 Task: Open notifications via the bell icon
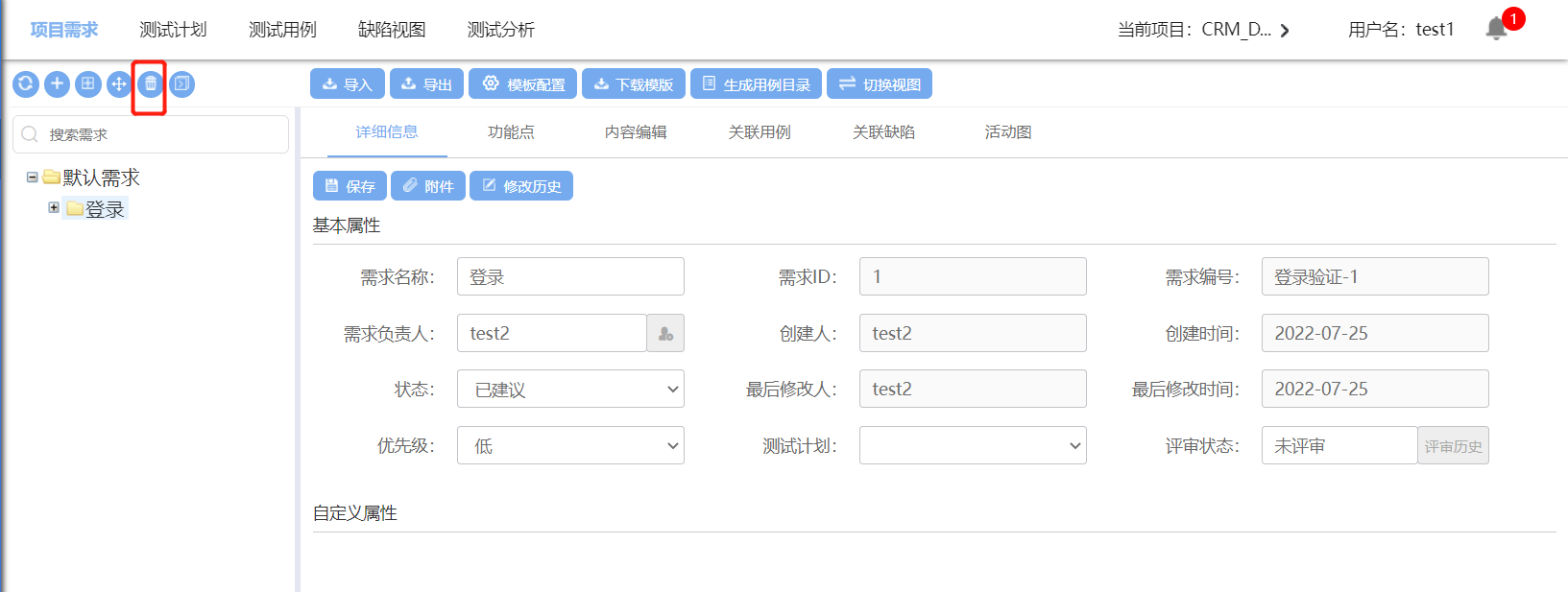[x=1496, y=29]
